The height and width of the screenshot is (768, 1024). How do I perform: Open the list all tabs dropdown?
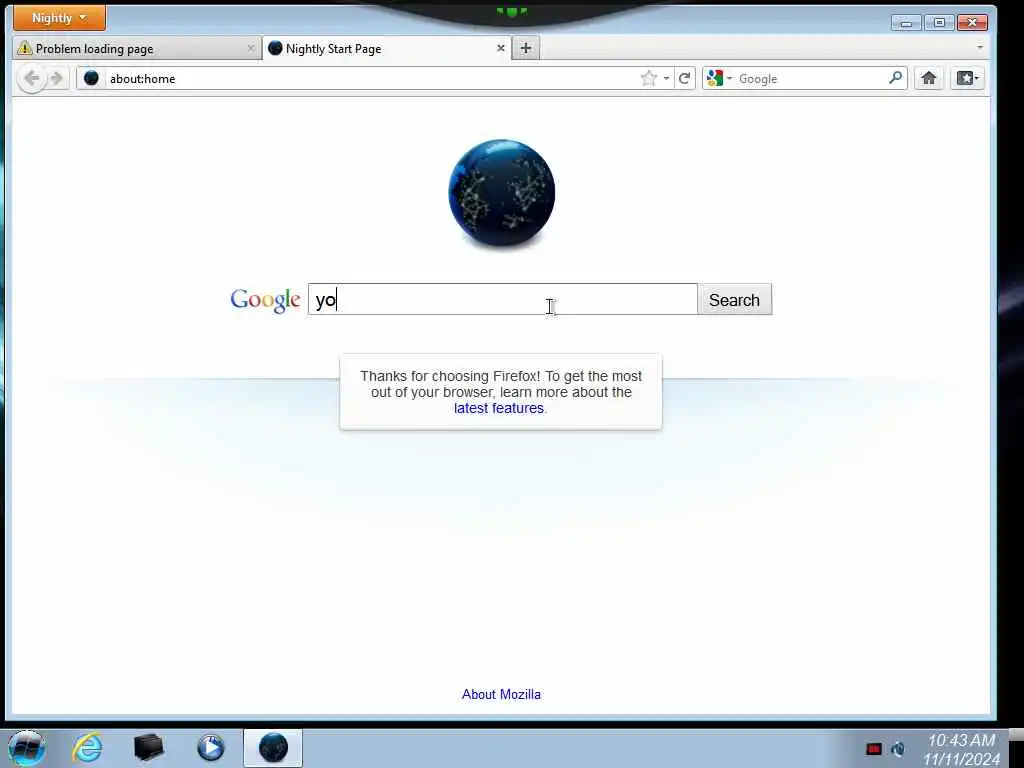[980, 48]
